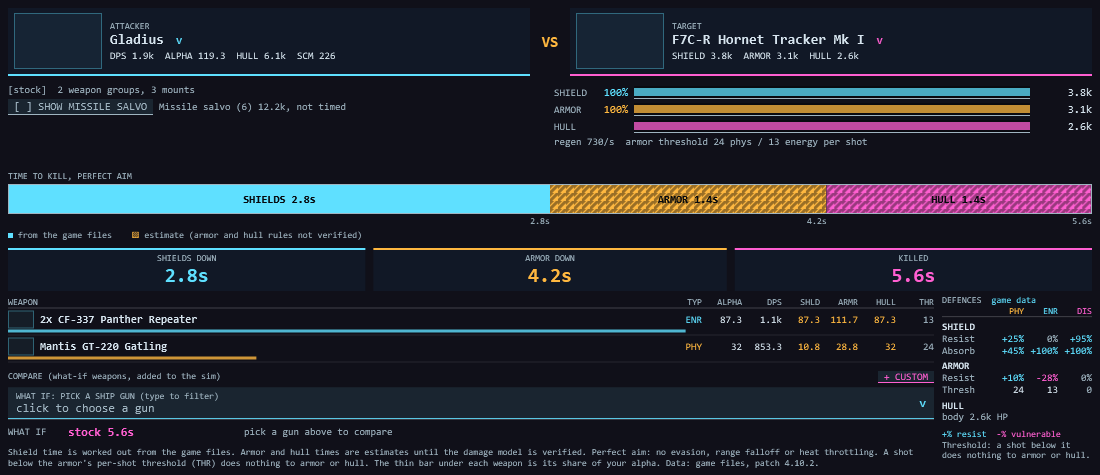Click the ARMOR 1.4s segment of time-to-kill bar
This screenshot has height=475, width=1100.
688,199
